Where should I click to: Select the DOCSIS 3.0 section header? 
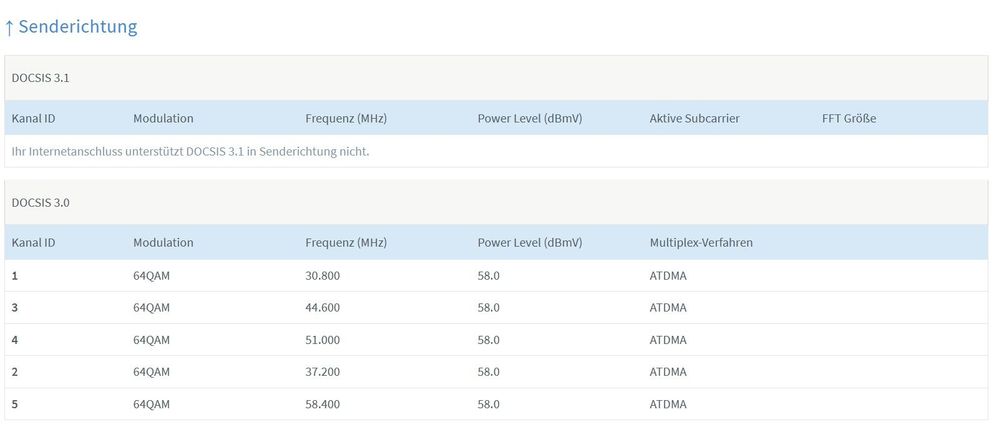[41, 203]
